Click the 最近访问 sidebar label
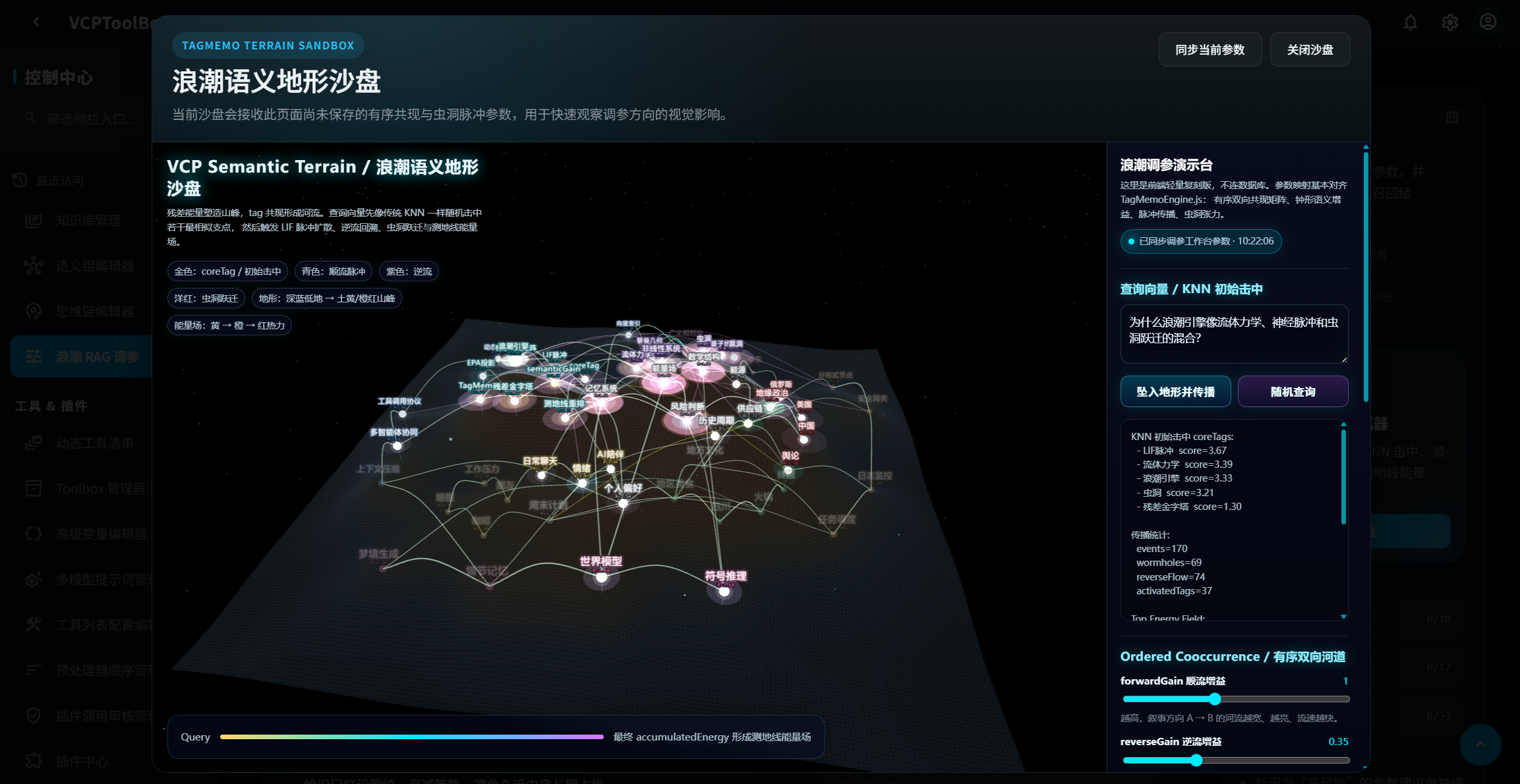The width and height of the screenshot is (1520, 784). pos(59,181)
